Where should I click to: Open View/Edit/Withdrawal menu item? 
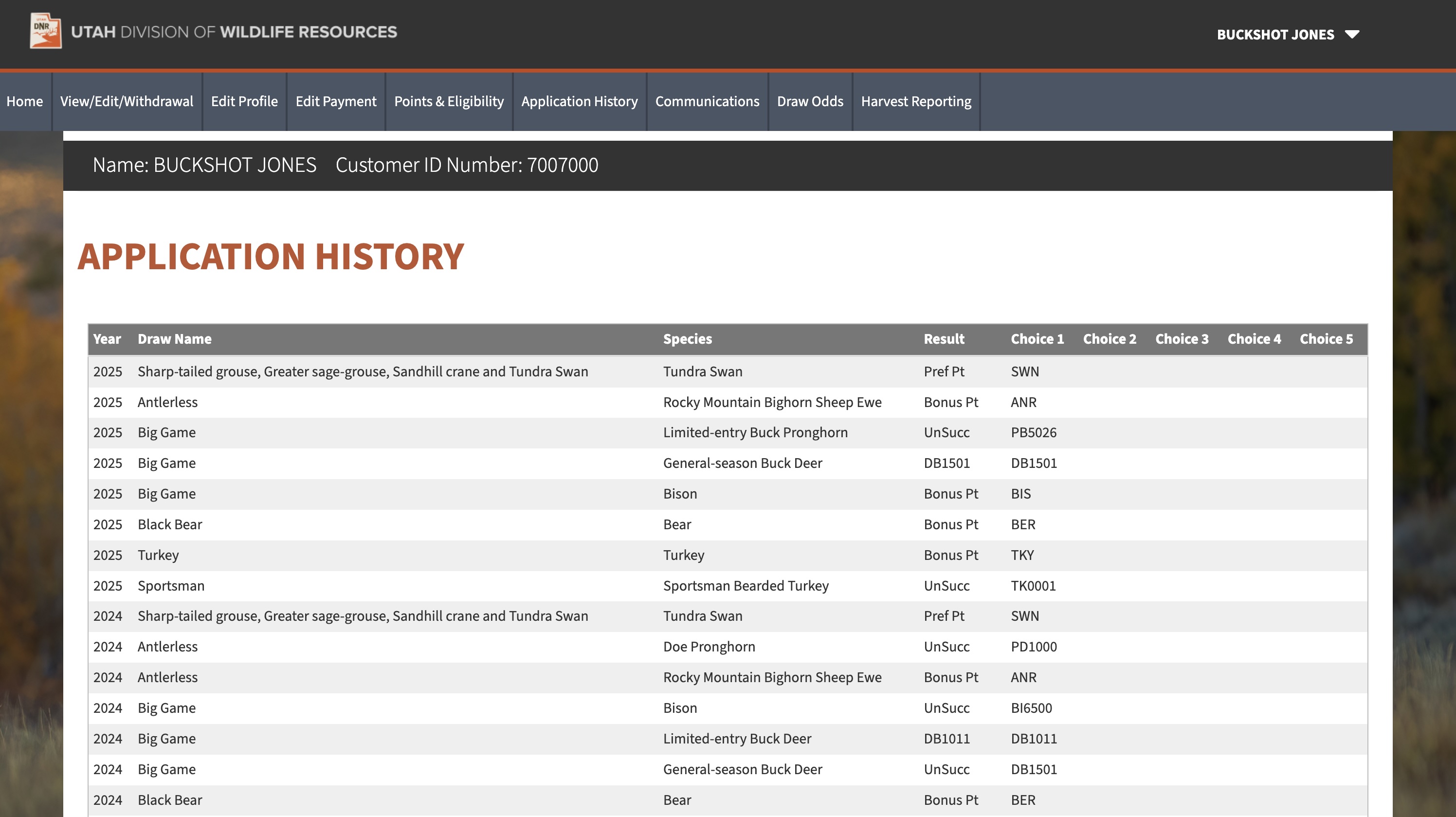coord(127,101)
